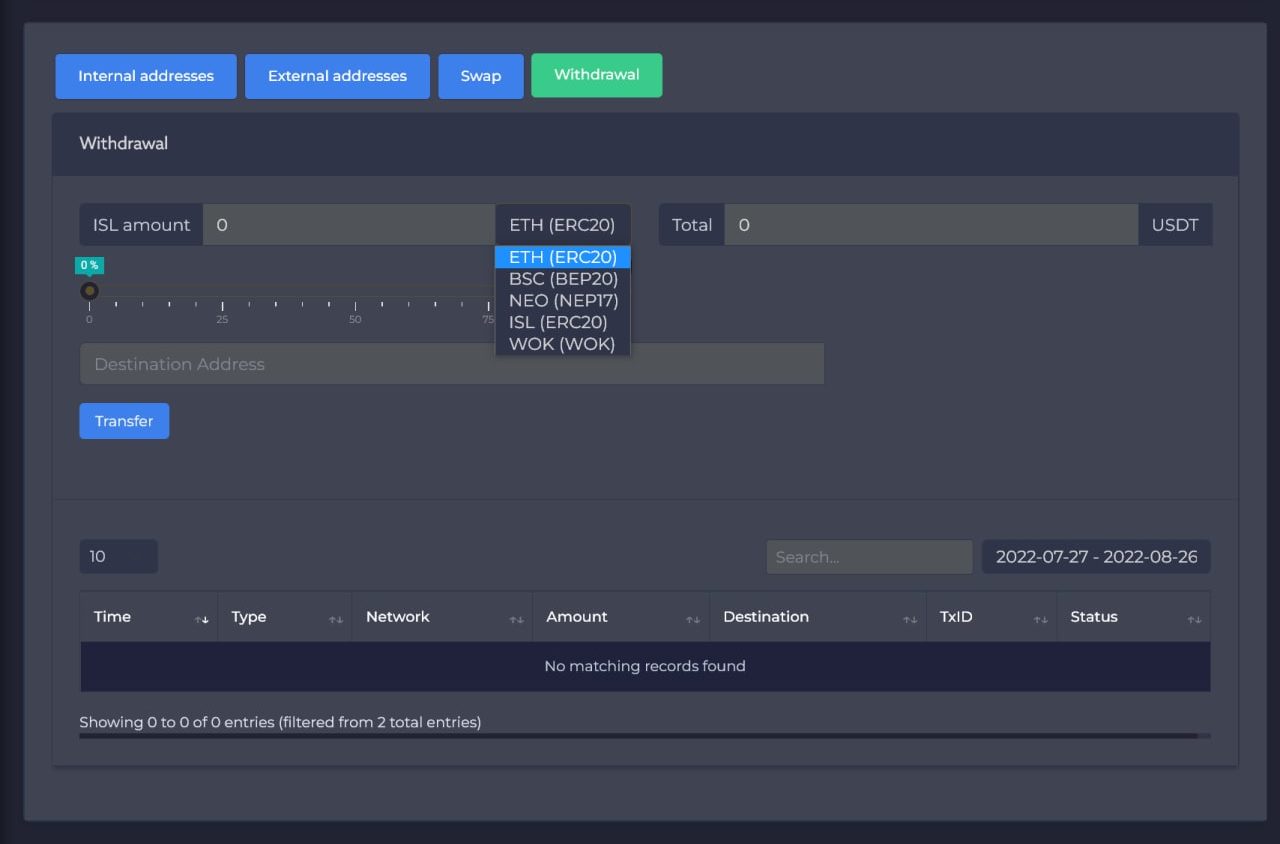The height and width of the screenshot is (844, 1280).
Task: Open Internal addresses tab
Action: click(x=146, y=76)
